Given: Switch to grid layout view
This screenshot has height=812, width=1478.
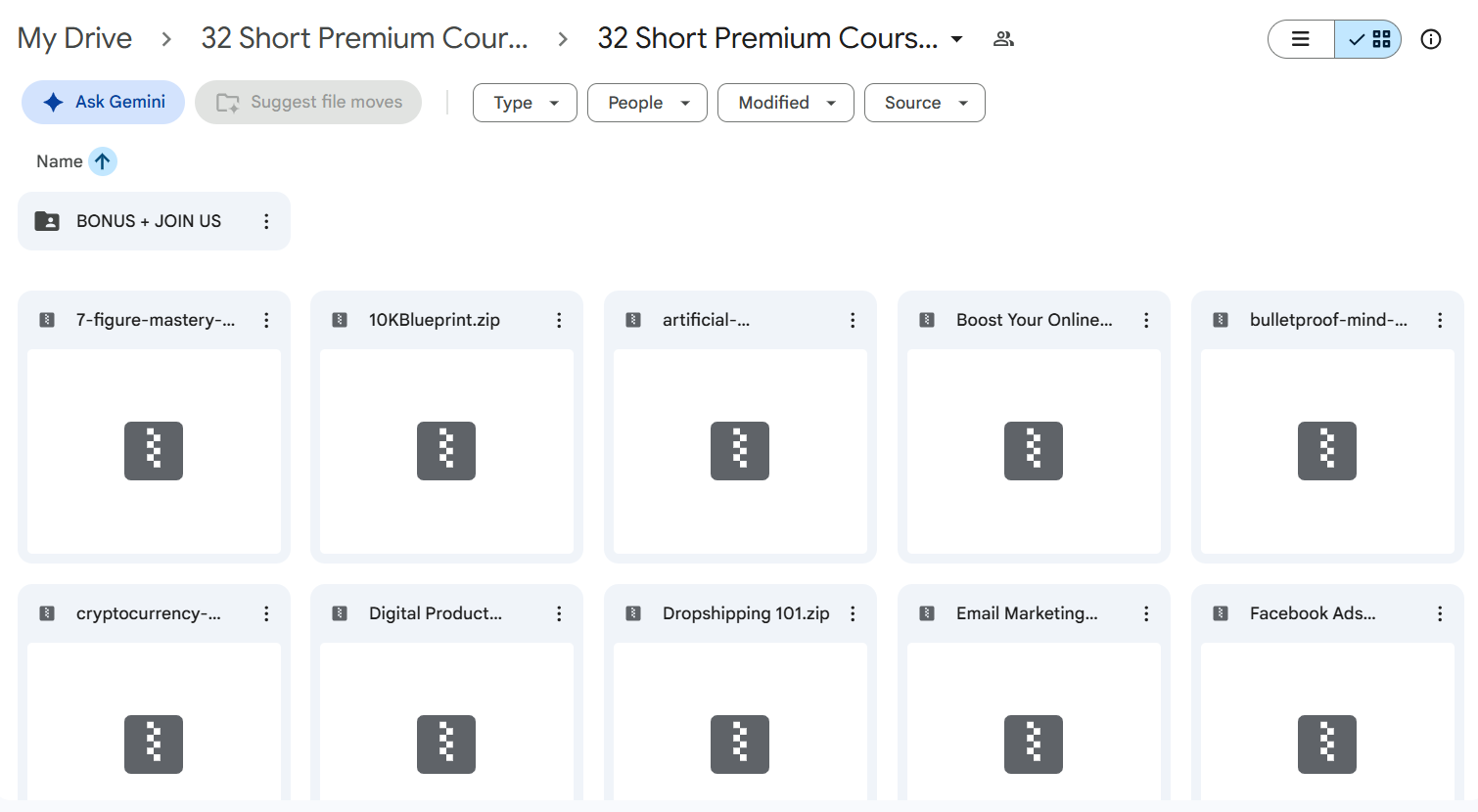Looking at the screenshot, I should [1368, 39].
